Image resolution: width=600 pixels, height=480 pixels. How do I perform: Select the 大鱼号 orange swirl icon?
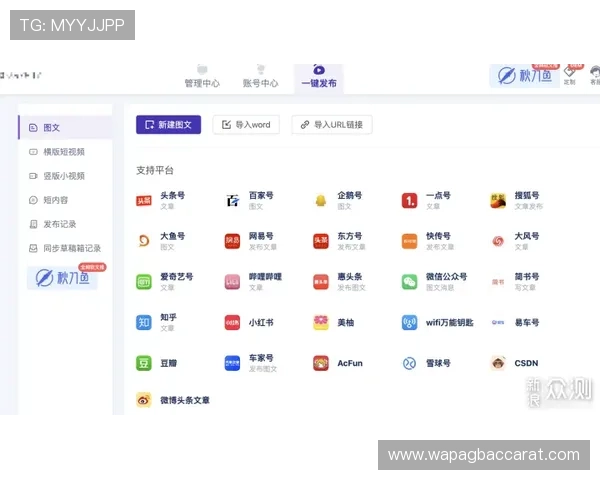click(144, 241)
